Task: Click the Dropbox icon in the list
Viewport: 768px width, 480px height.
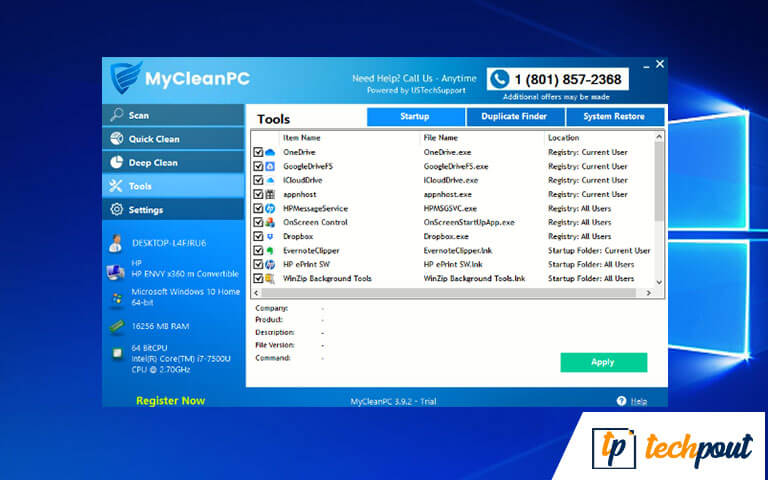Action: tap(270, 236)
